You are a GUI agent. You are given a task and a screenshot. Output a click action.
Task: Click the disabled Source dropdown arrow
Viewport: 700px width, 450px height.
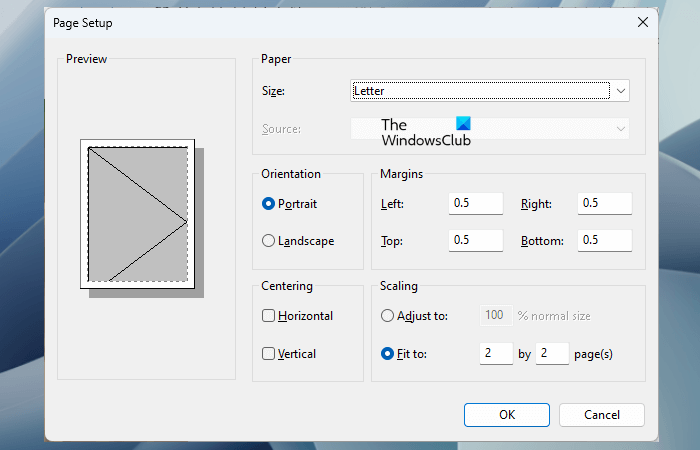621,129
